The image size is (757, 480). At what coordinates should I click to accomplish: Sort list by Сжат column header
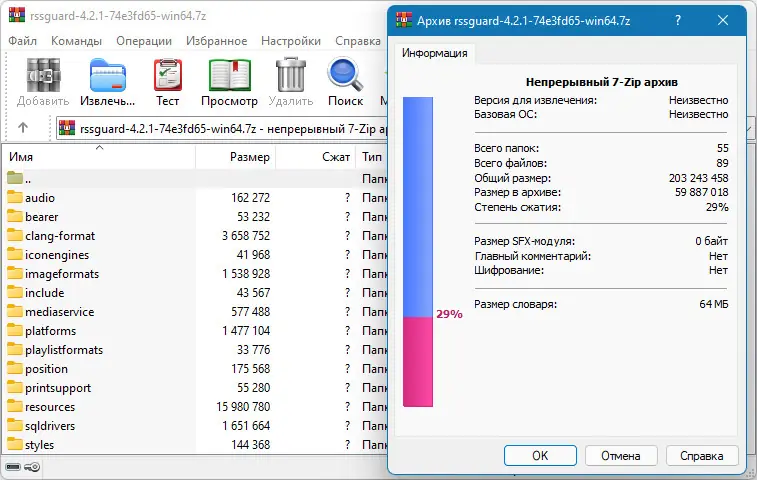(316, 156)
